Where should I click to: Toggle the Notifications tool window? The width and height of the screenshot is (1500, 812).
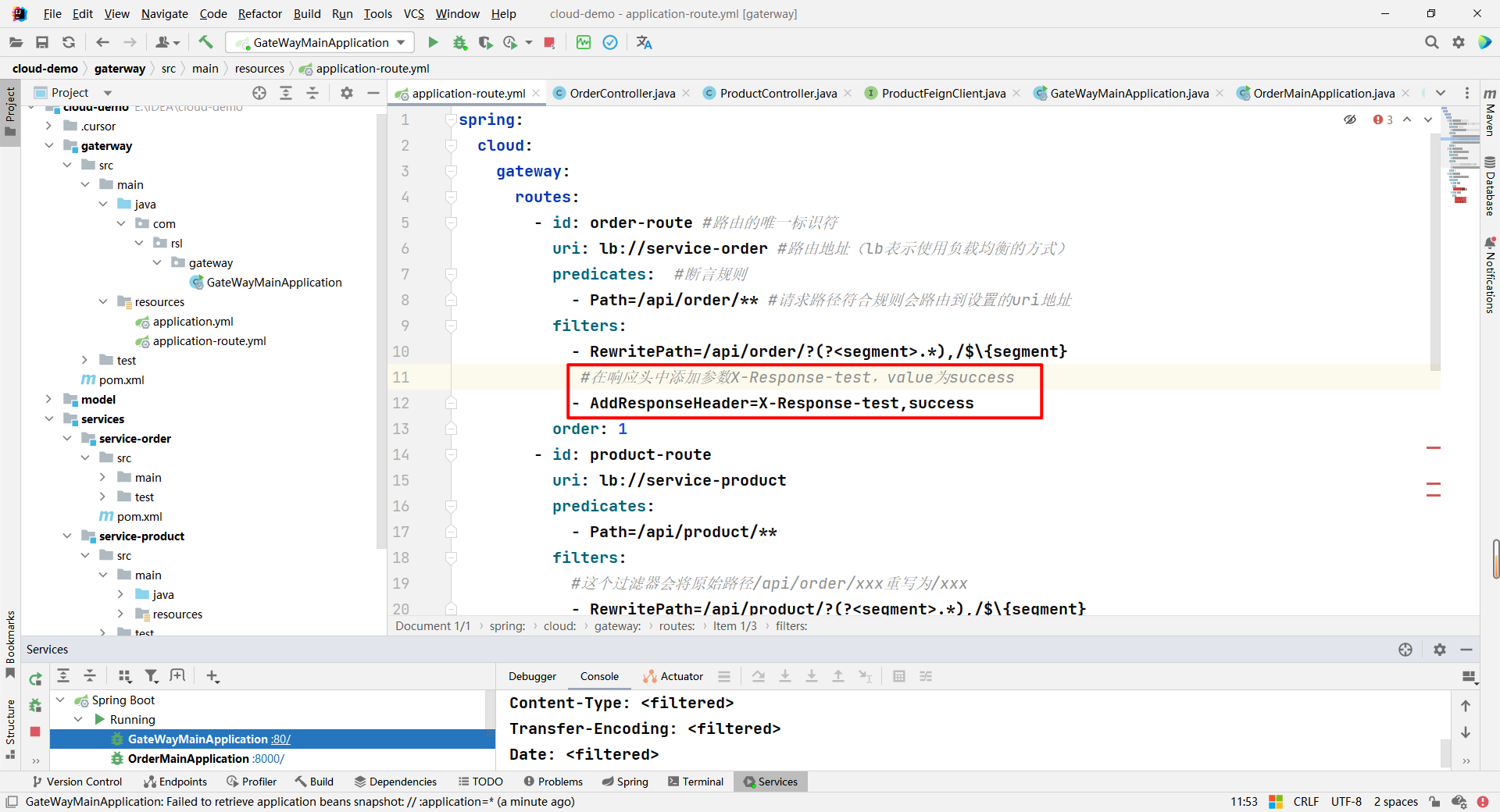[x=1490, y=276]
